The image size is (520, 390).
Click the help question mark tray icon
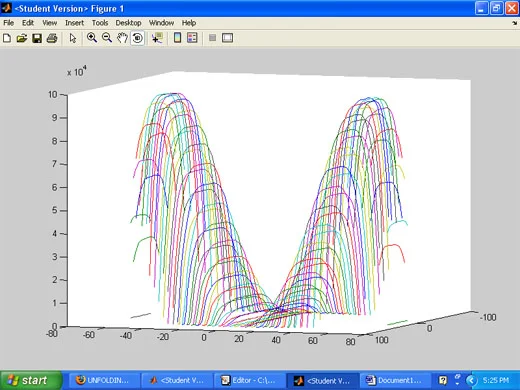(443, 380)
